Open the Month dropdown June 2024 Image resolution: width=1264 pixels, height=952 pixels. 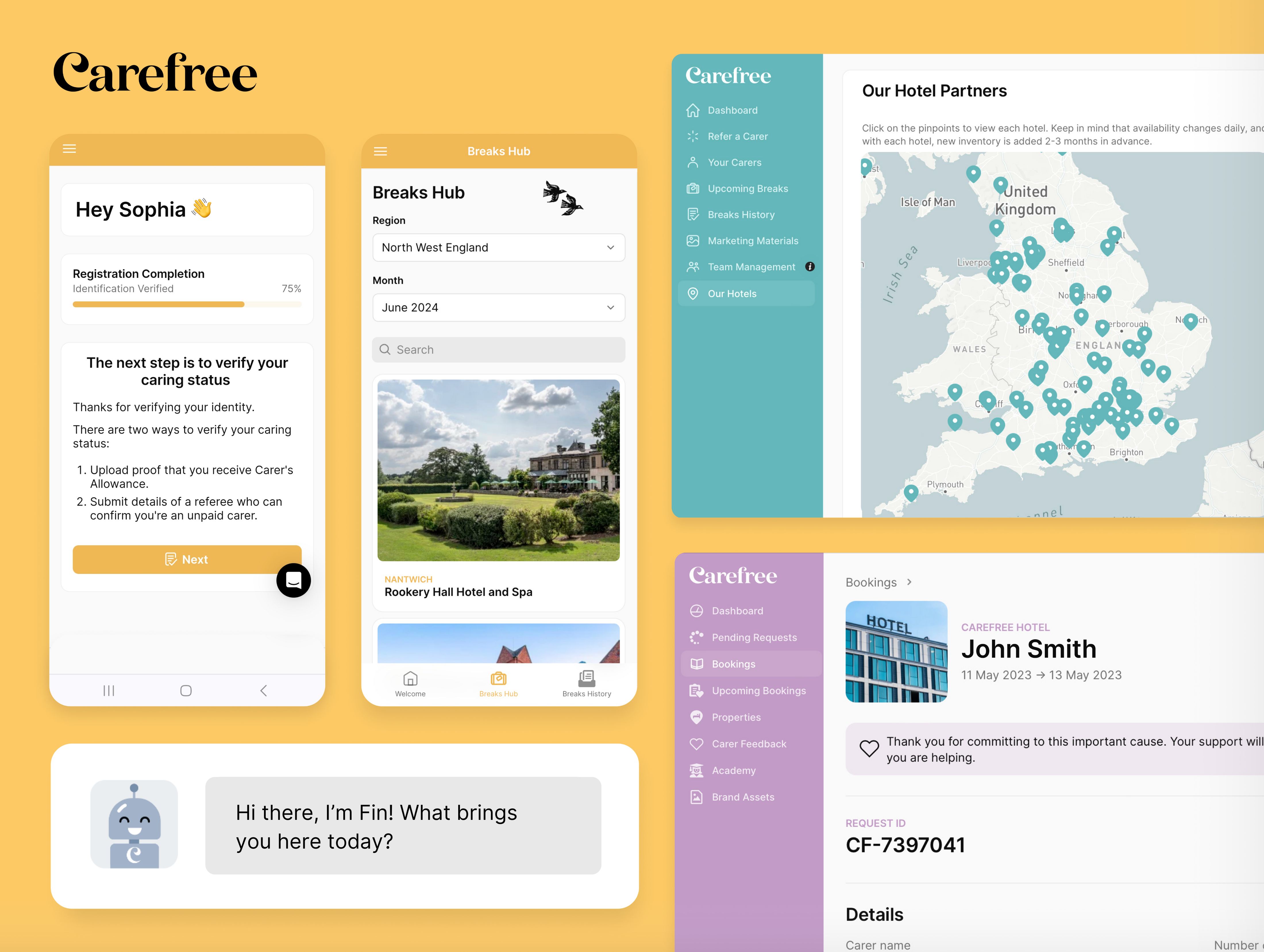[x=498, y=307]
